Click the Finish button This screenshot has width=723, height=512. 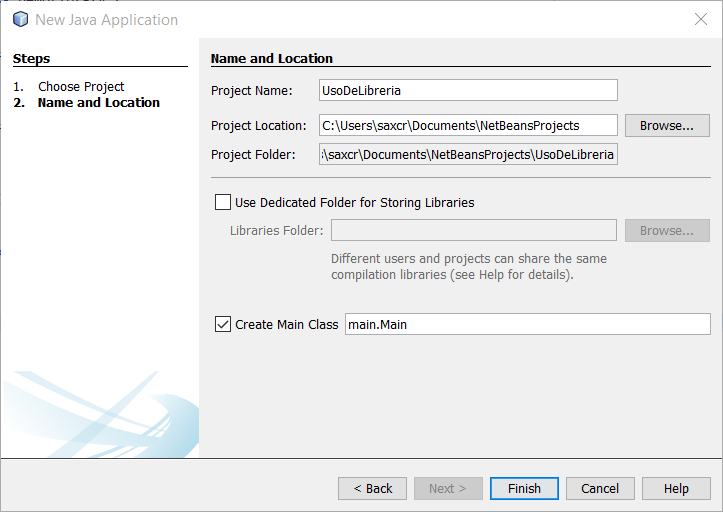click(524, 488)
